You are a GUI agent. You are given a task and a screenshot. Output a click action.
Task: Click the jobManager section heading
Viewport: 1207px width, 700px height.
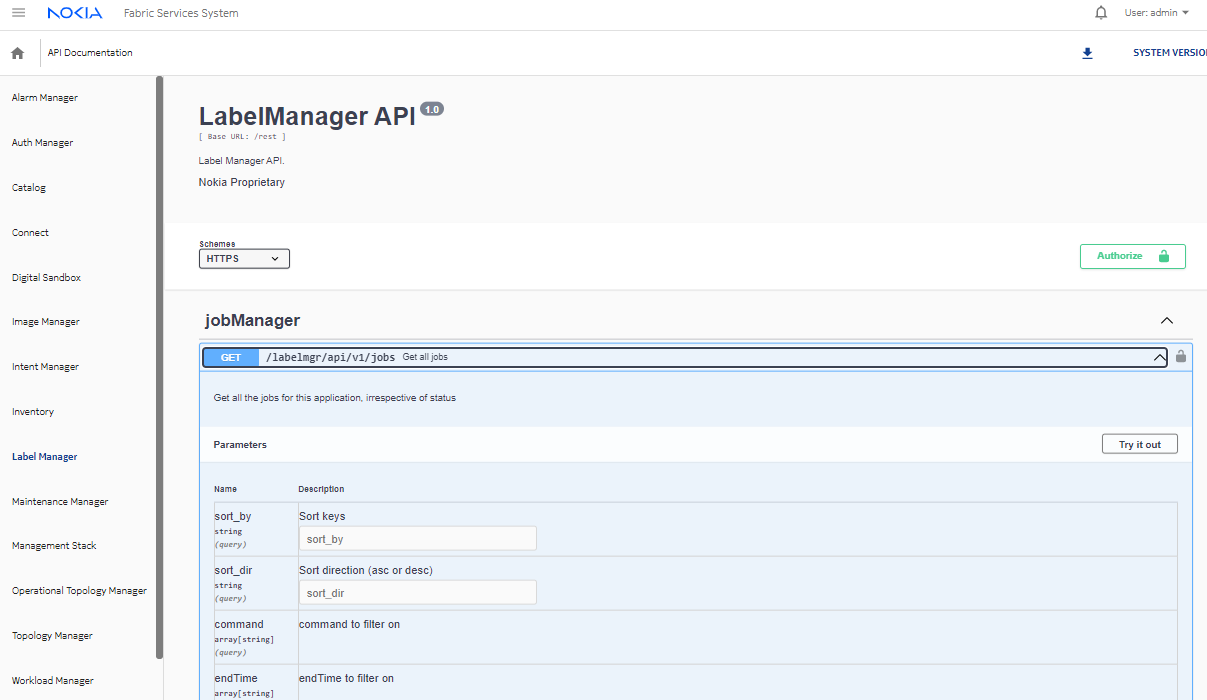(253, 321)
